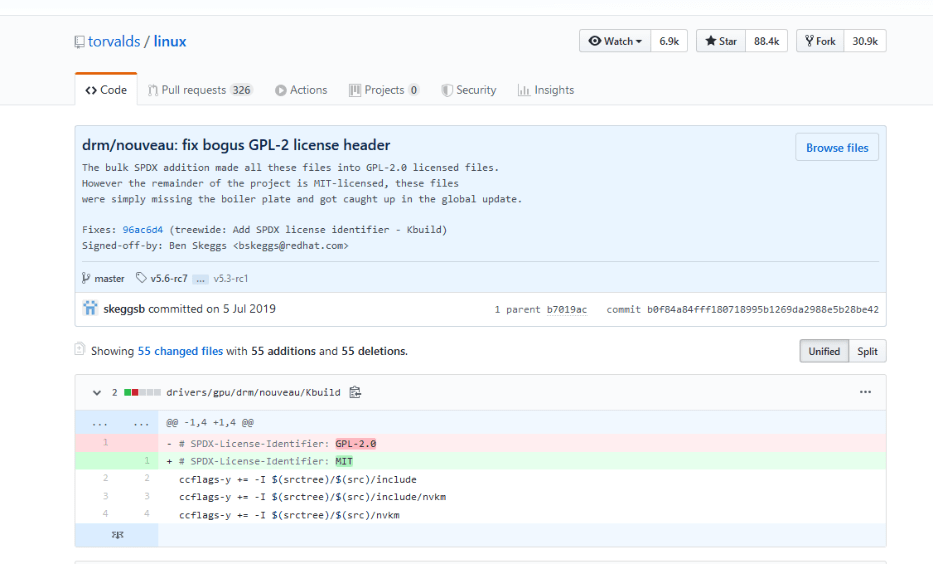
Task: Select the Unified diff view
Action: 824,351
